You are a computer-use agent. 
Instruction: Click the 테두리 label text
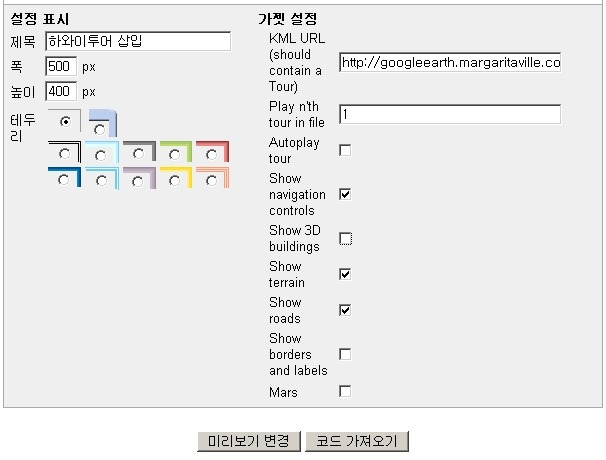[23, 128]
